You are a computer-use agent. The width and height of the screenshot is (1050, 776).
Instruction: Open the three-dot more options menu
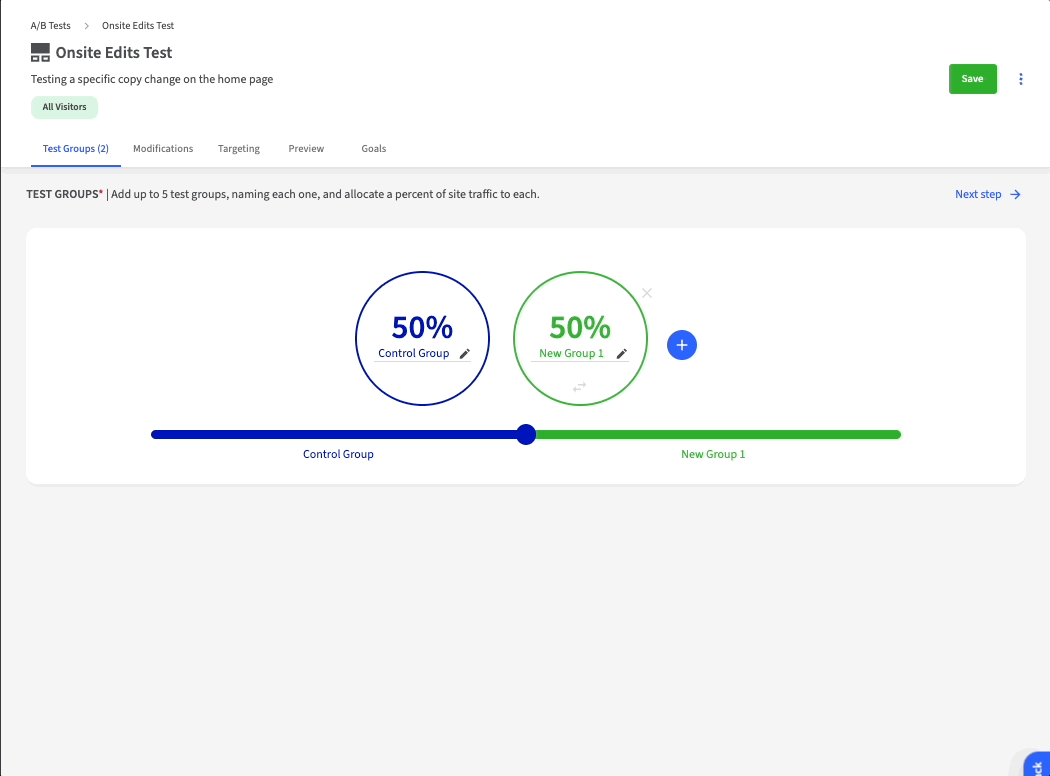click(x=1021, y=79)
